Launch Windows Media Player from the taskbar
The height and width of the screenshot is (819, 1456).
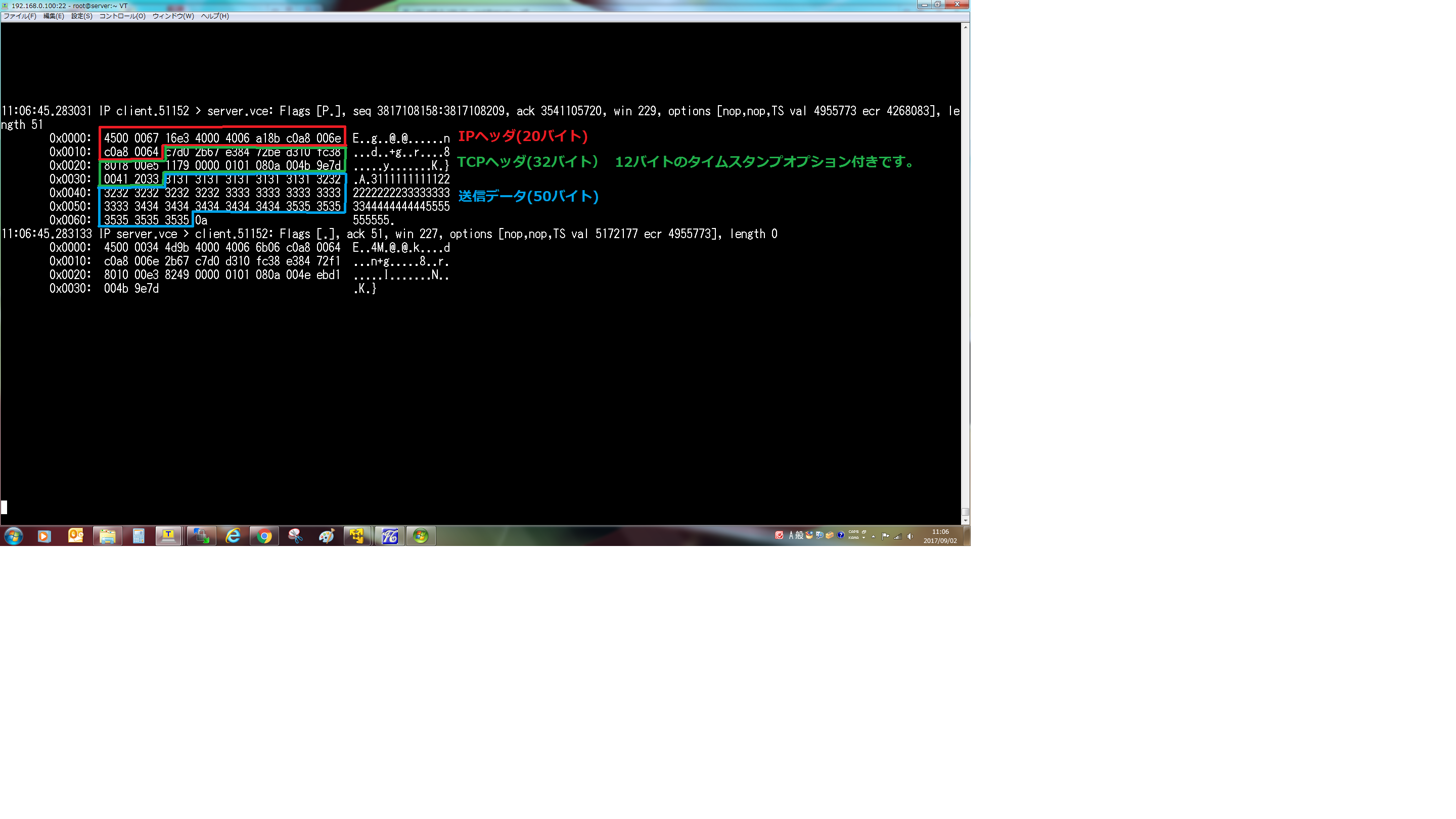(x=44, y=536)
